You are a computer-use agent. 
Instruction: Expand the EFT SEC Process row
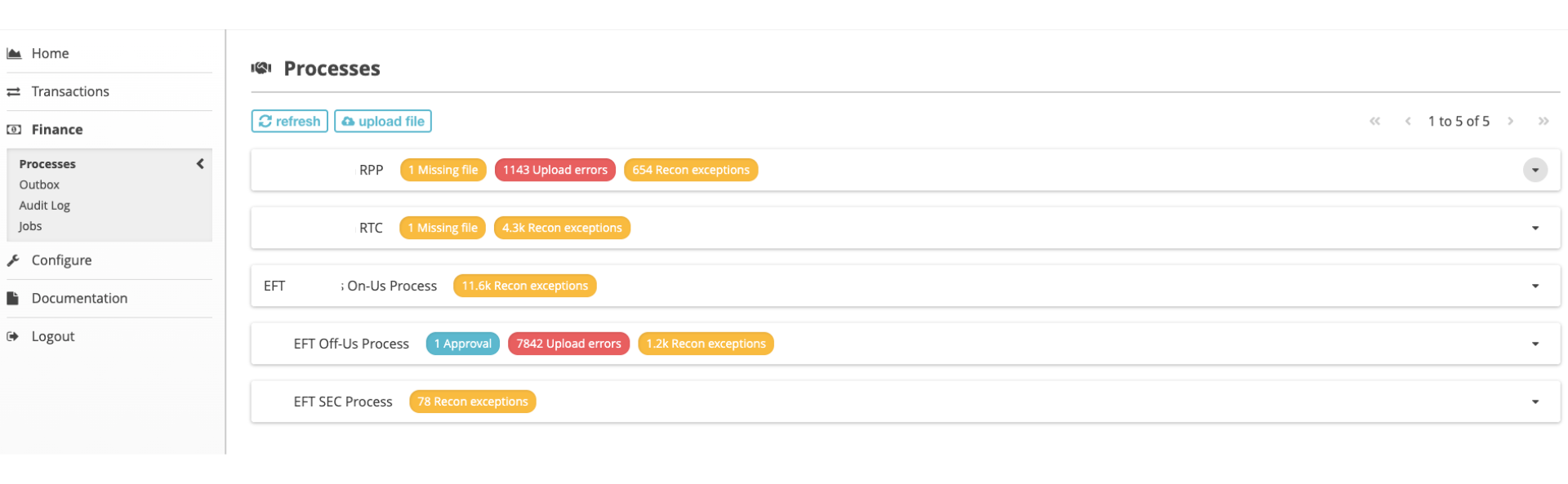click(x=1535, y=402)
